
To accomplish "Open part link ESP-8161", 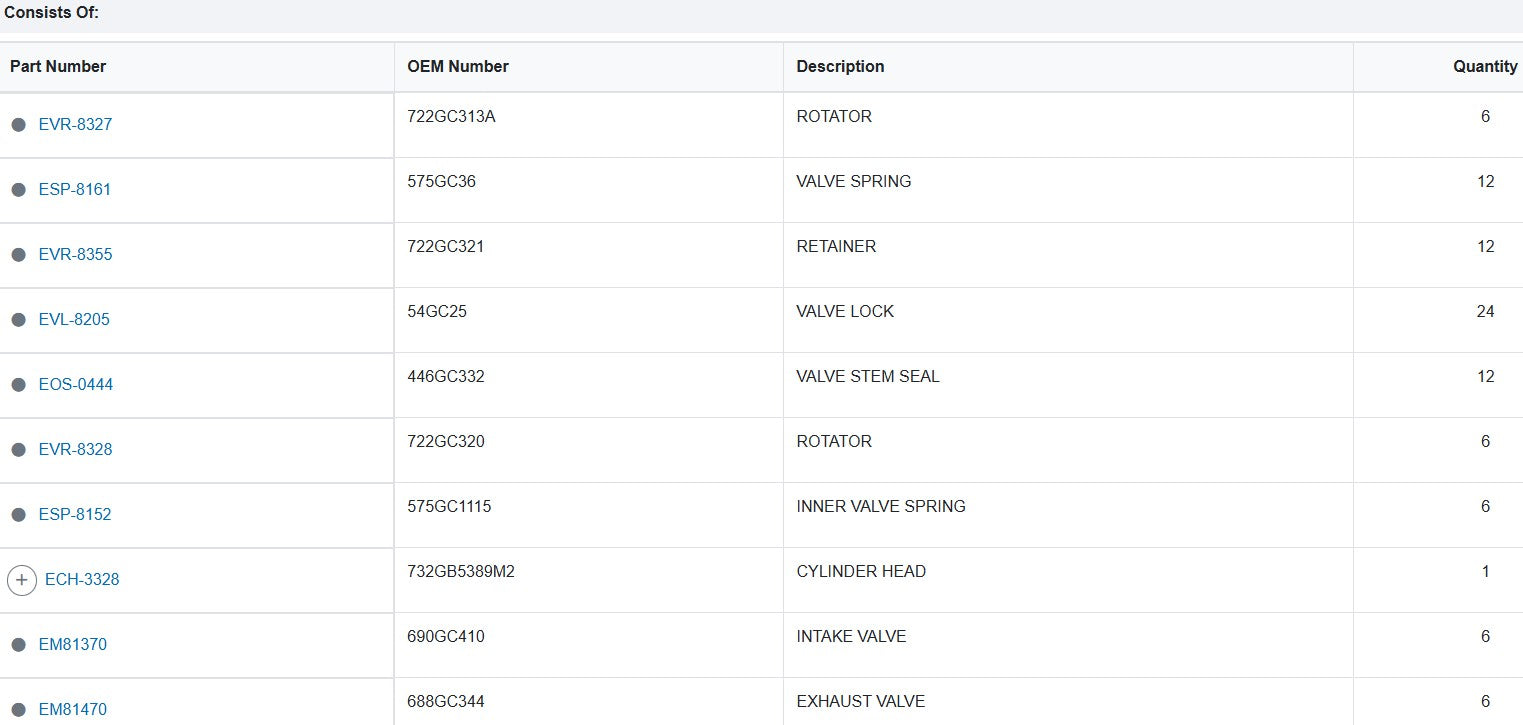I will (75, 190).
